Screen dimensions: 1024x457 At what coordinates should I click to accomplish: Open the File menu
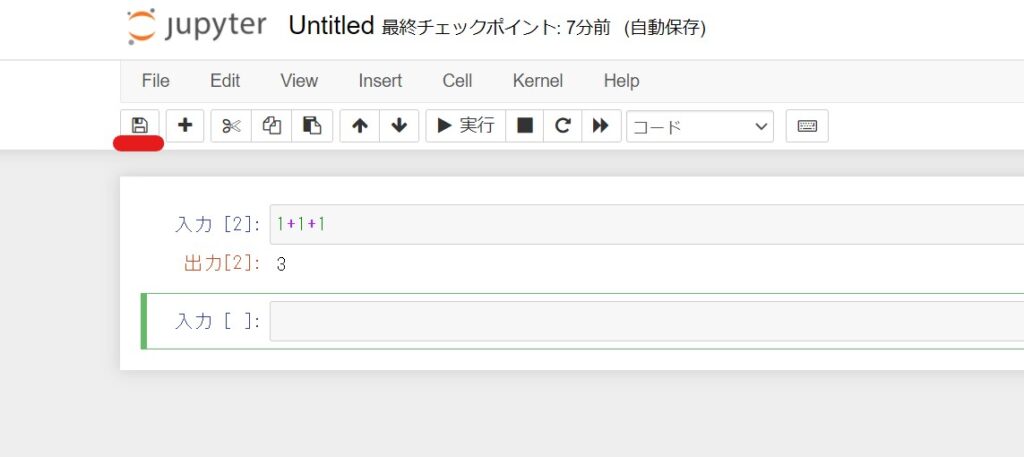(155, 81)
